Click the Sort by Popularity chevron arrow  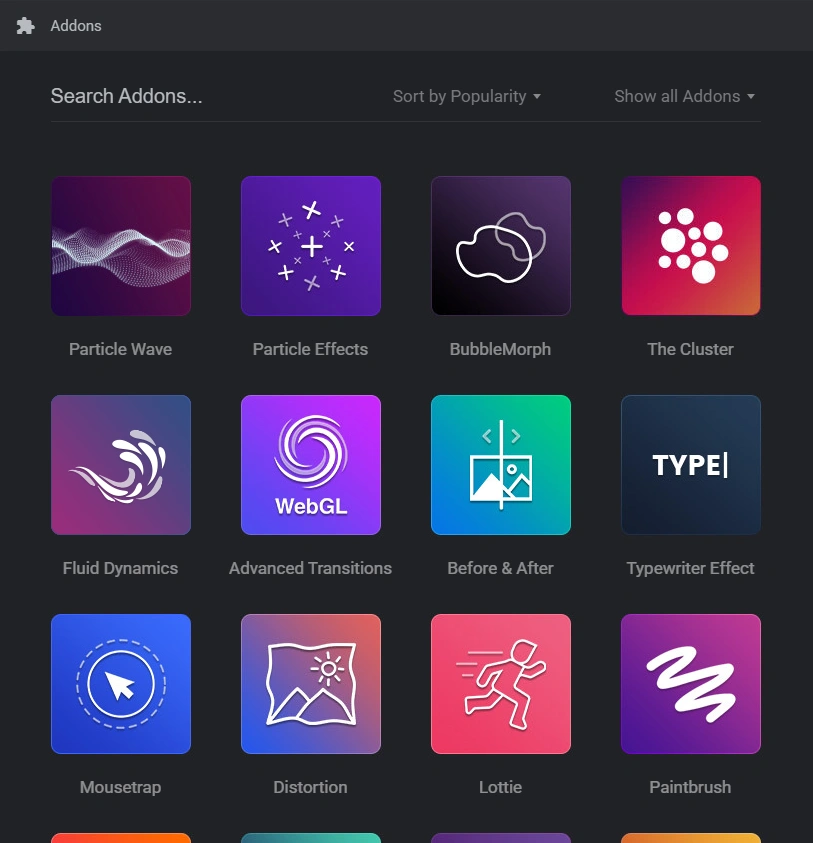tap(537, 97)
